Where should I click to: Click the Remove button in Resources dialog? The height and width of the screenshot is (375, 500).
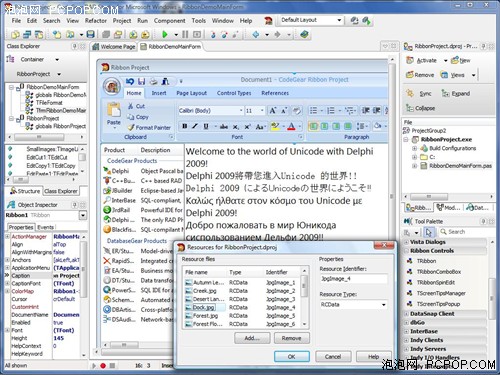tap(291, 338)
